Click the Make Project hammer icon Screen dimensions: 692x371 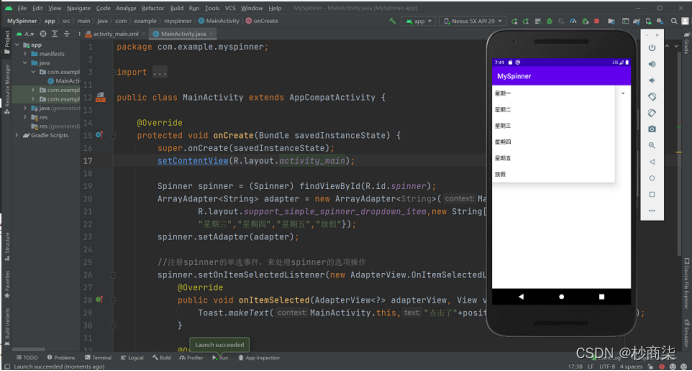(392, 21)
